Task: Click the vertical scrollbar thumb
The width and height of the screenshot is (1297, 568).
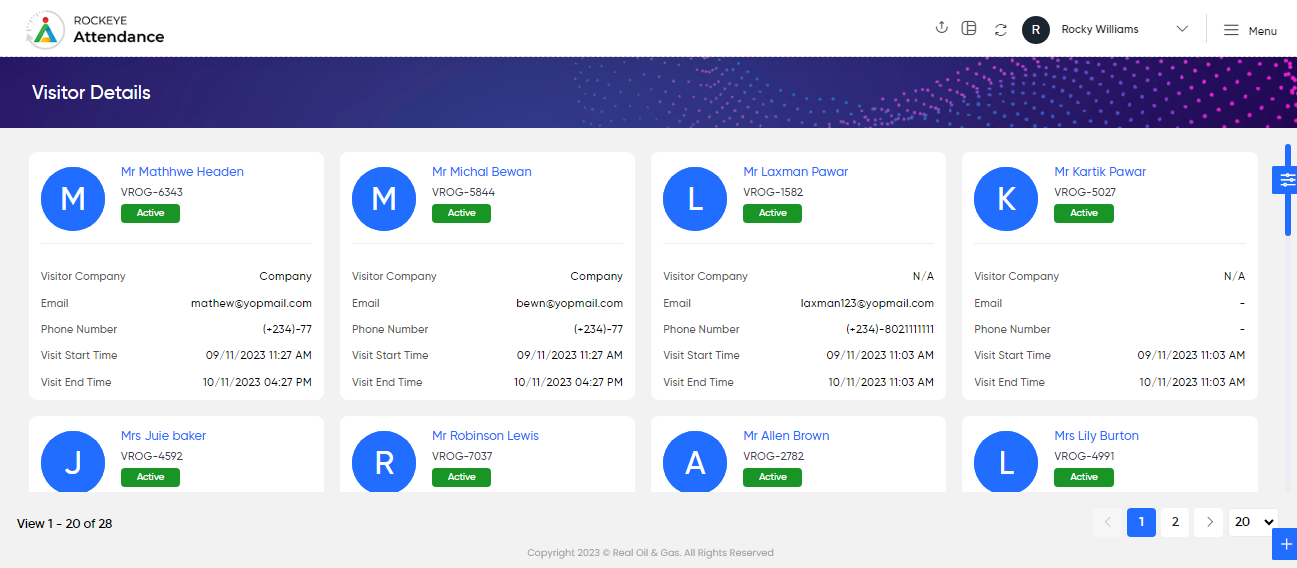Action: [x=1288, y=190]
